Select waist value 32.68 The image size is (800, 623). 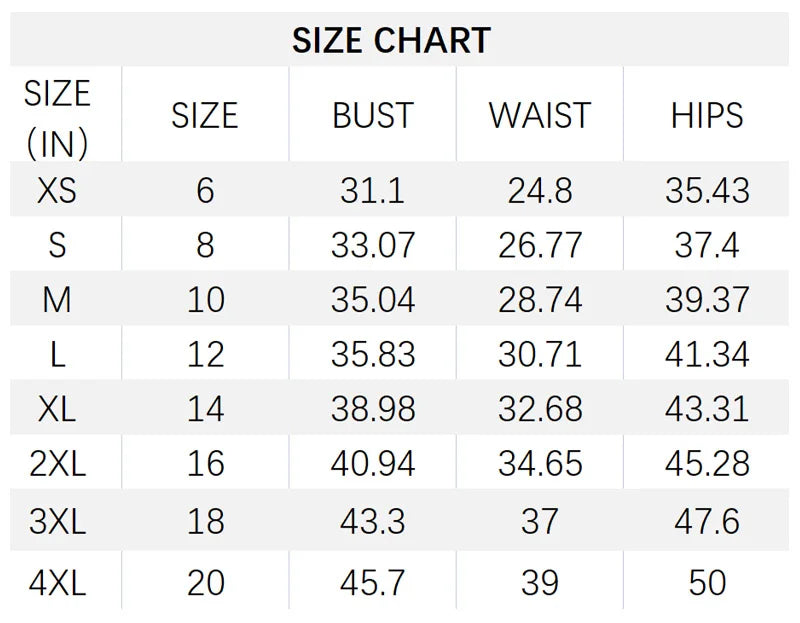click(540, 408)
